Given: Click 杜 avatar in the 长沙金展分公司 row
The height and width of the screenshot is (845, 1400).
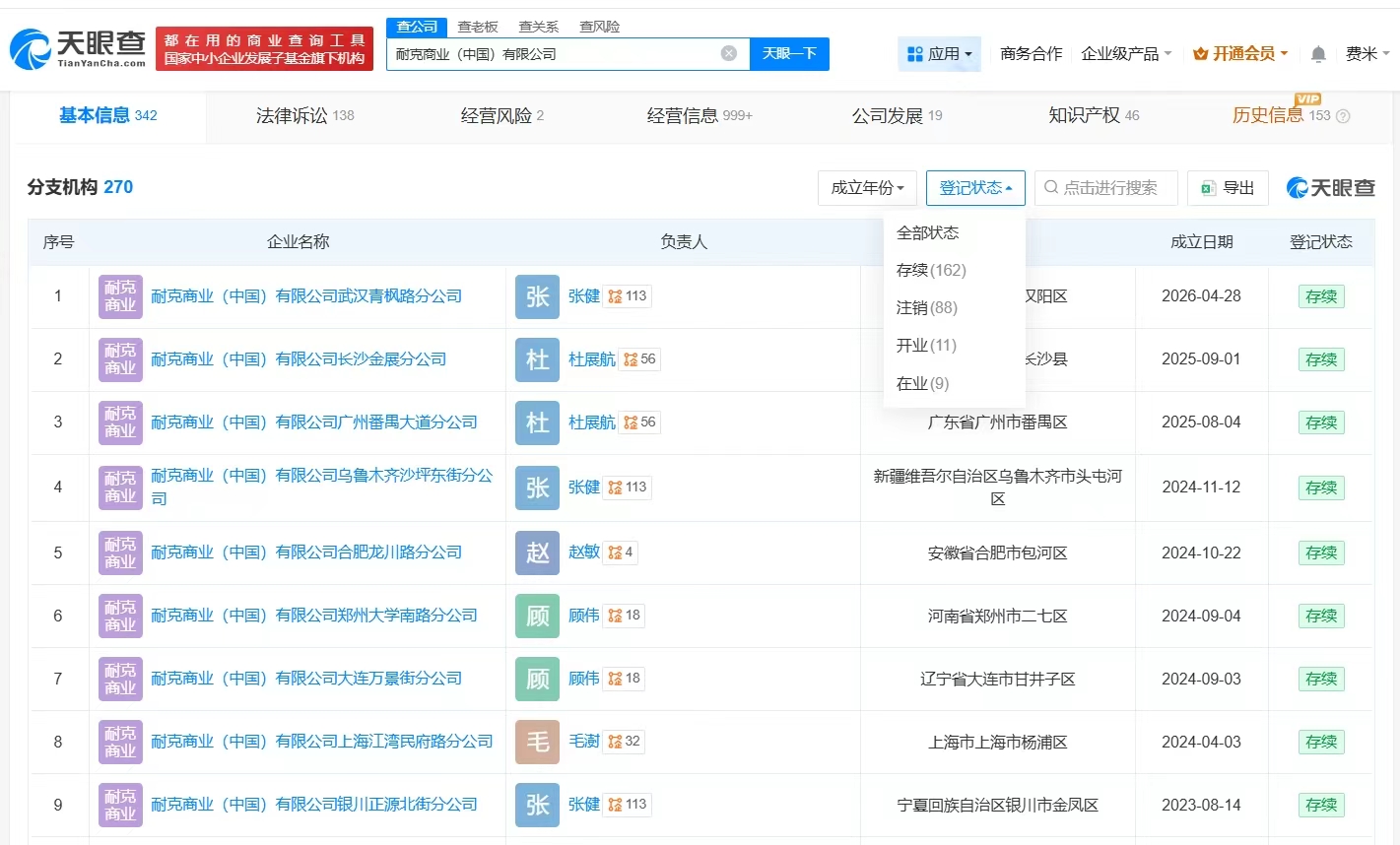Looking at the screenshot, I should (537, 359).
